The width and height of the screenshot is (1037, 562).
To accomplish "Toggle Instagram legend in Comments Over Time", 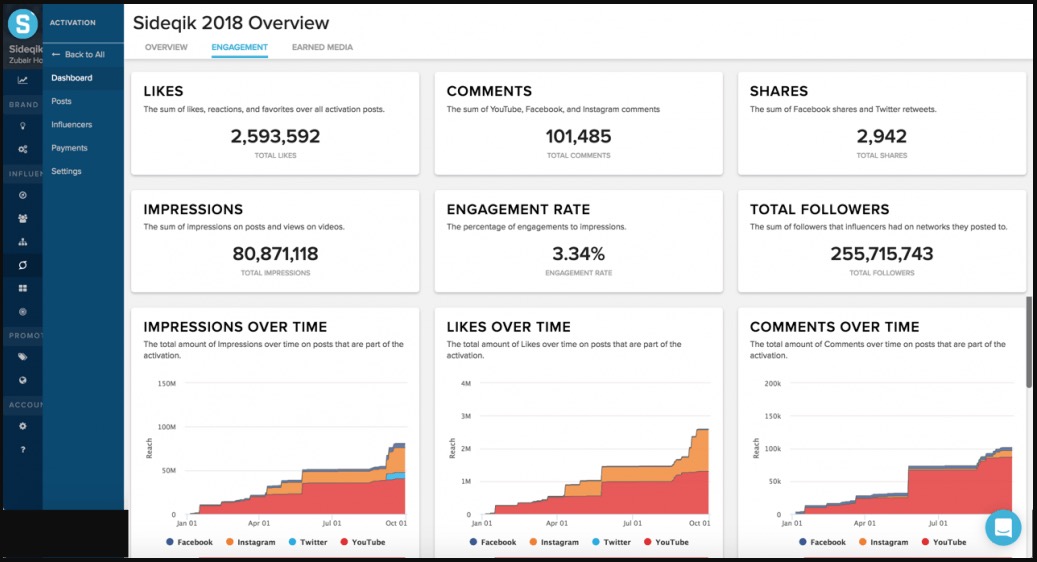I will click(x=884, y=542).
